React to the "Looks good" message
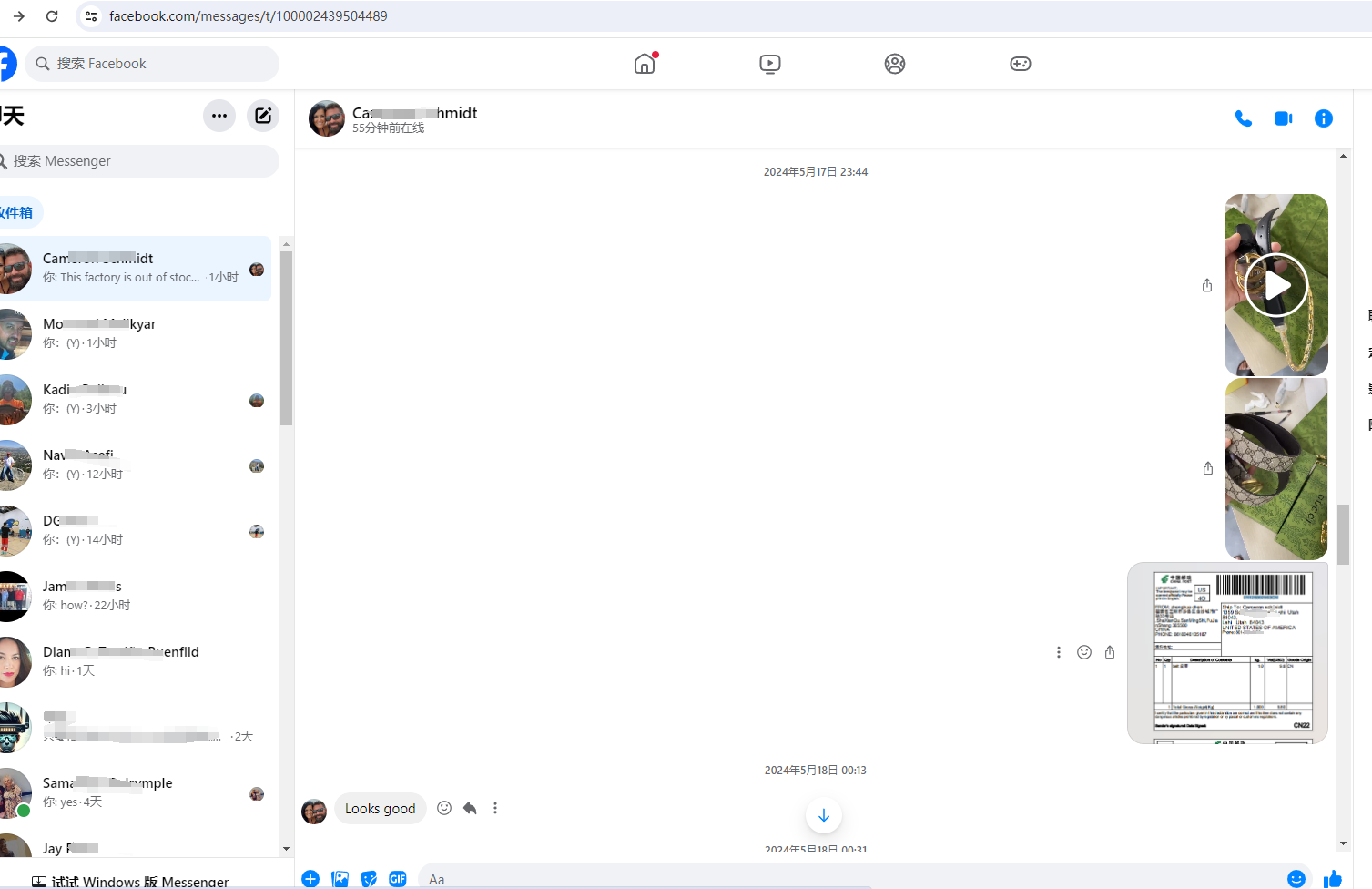Screen dimensions: 1372x889 tap(444, 808)
